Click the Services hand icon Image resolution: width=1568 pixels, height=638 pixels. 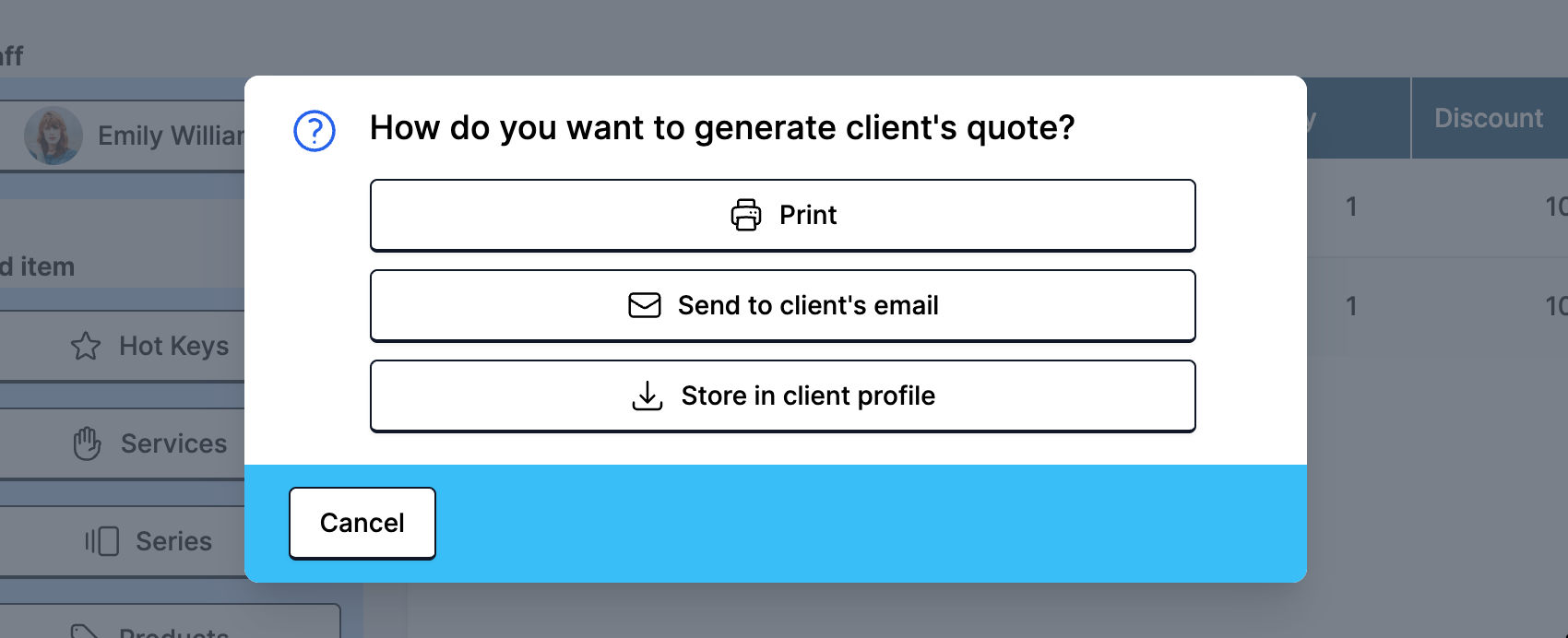(87, 443)
